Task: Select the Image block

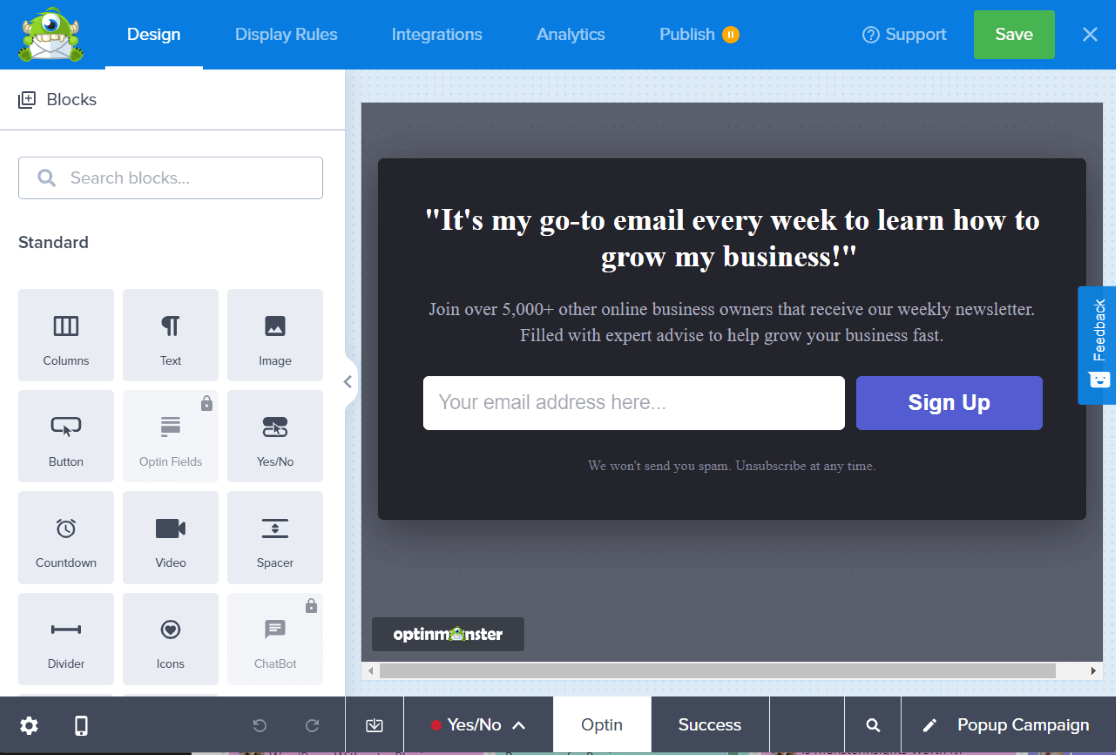Action: click(x=274, y=335)
